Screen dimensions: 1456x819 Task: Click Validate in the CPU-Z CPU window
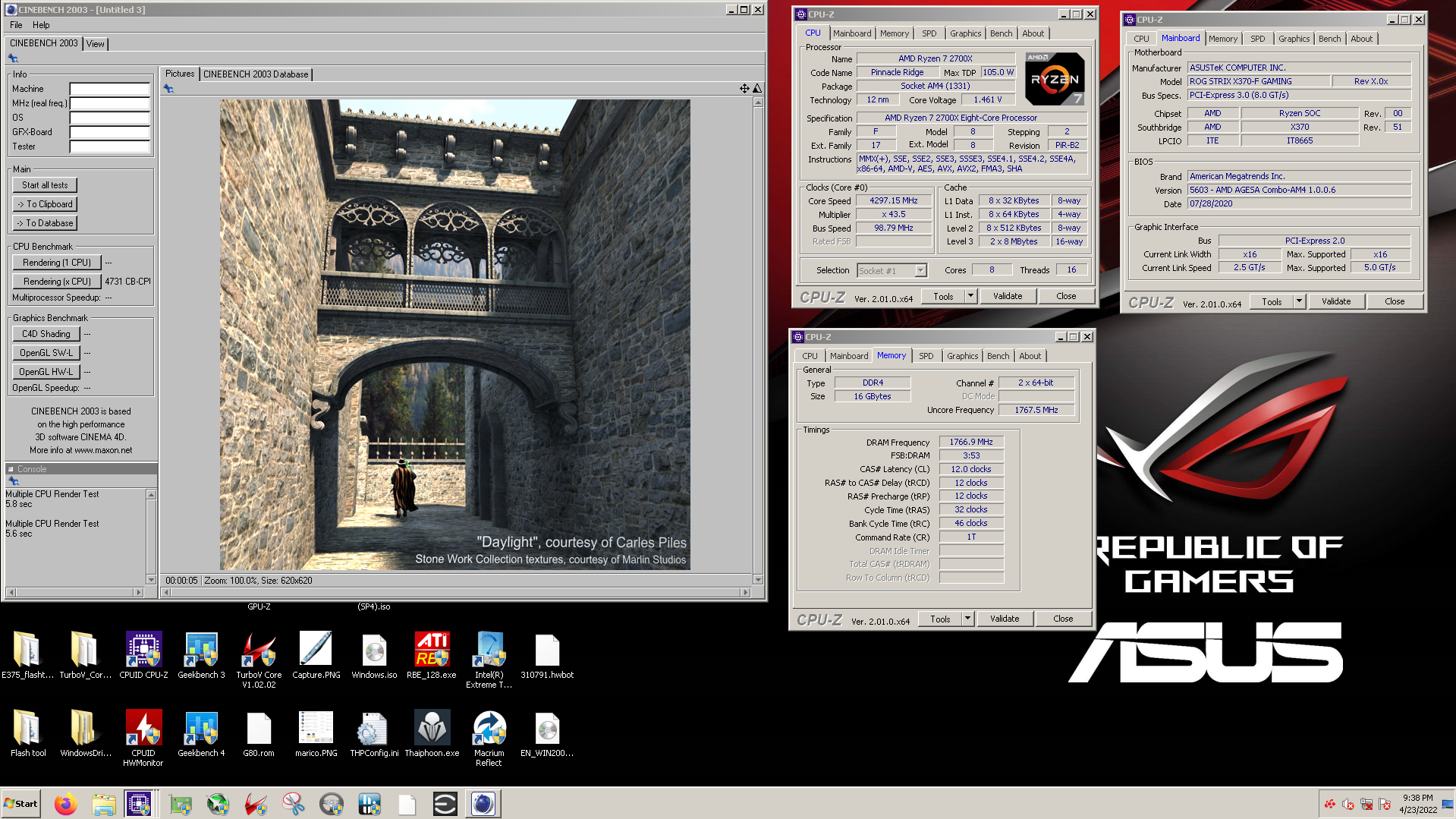pos(1008,296)
